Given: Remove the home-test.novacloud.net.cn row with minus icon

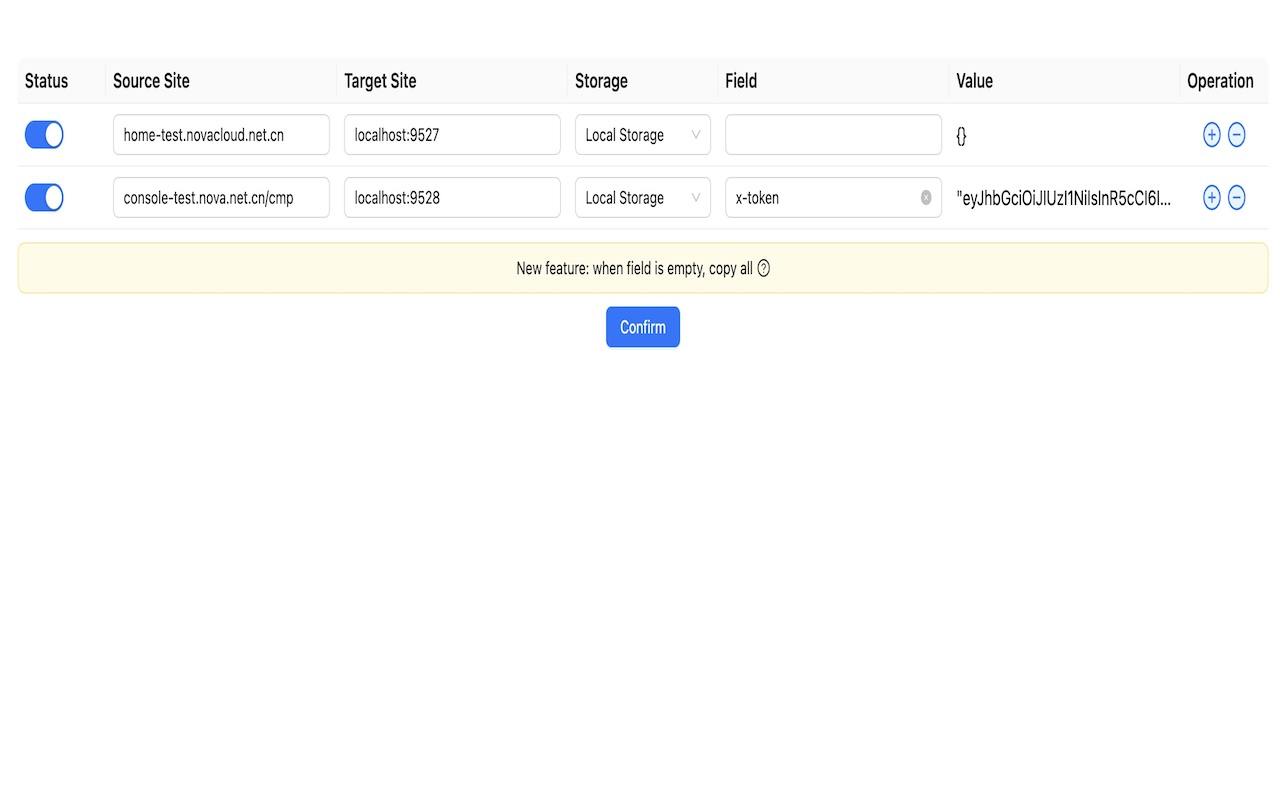Looking at the screenshot, I should (1236, 135).
